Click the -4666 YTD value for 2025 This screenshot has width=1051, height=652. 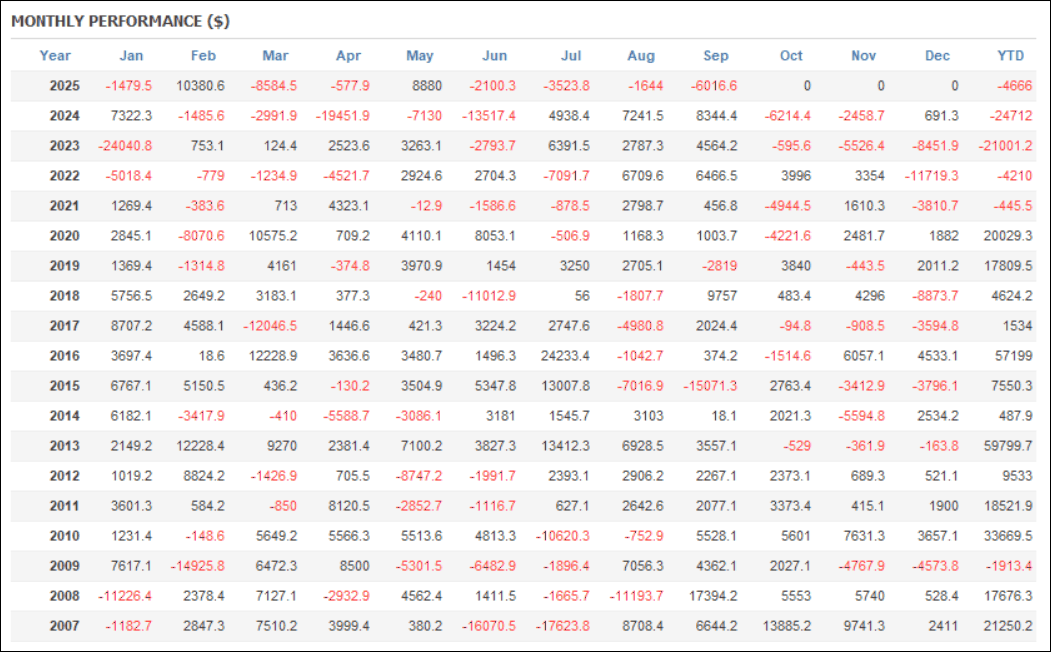(1014, 86)
